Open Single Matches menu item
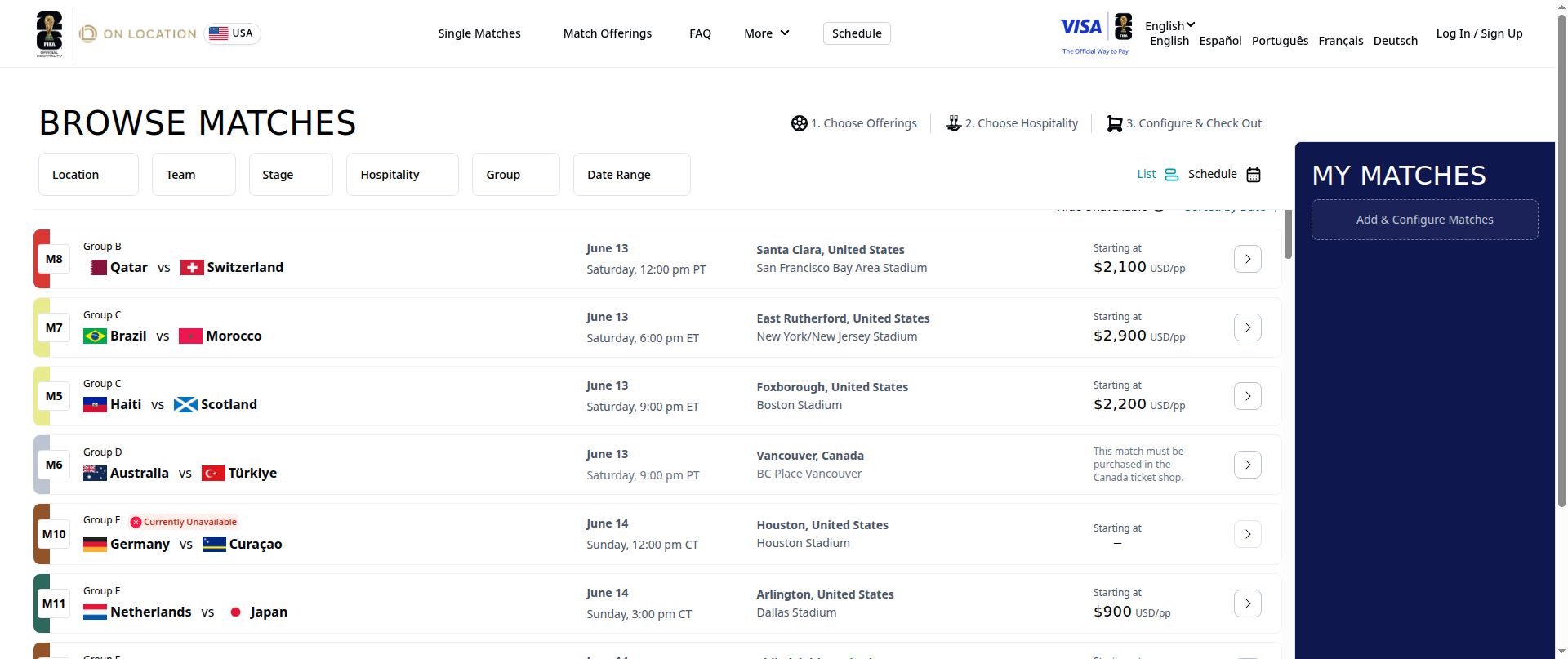1568x659 pixels. tap(479, 33)
